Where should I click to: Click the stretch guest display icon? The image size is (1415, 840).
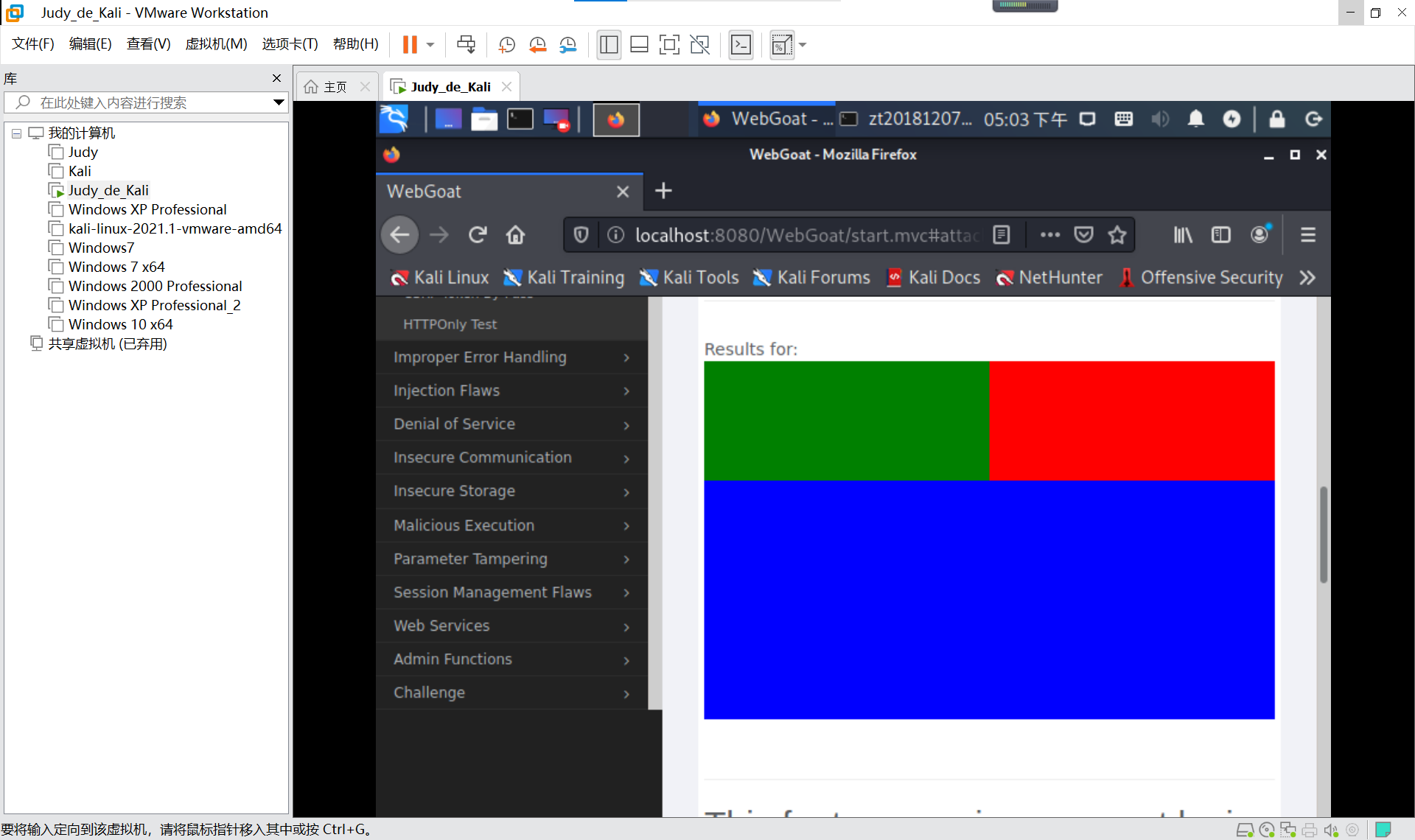781,45
